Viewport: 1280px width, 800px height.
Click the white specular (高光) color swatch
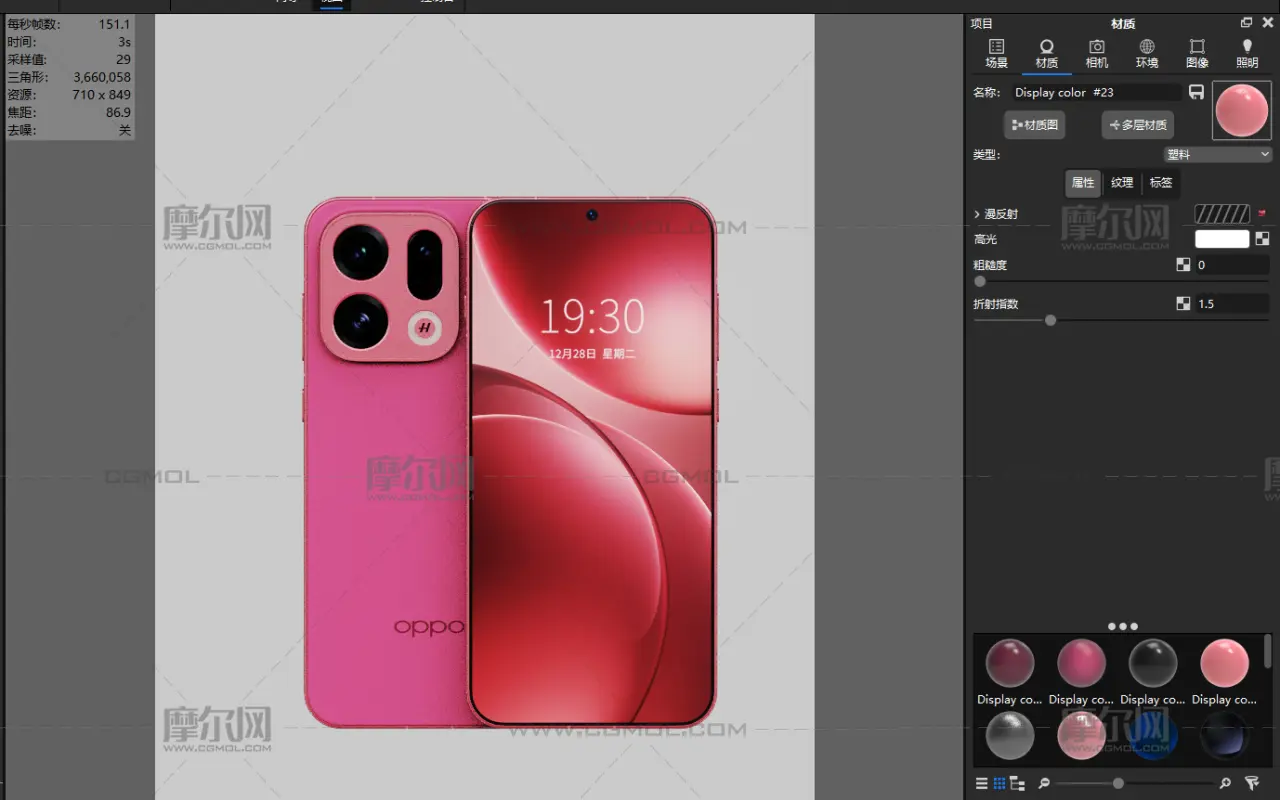[x=1221, y=239]
